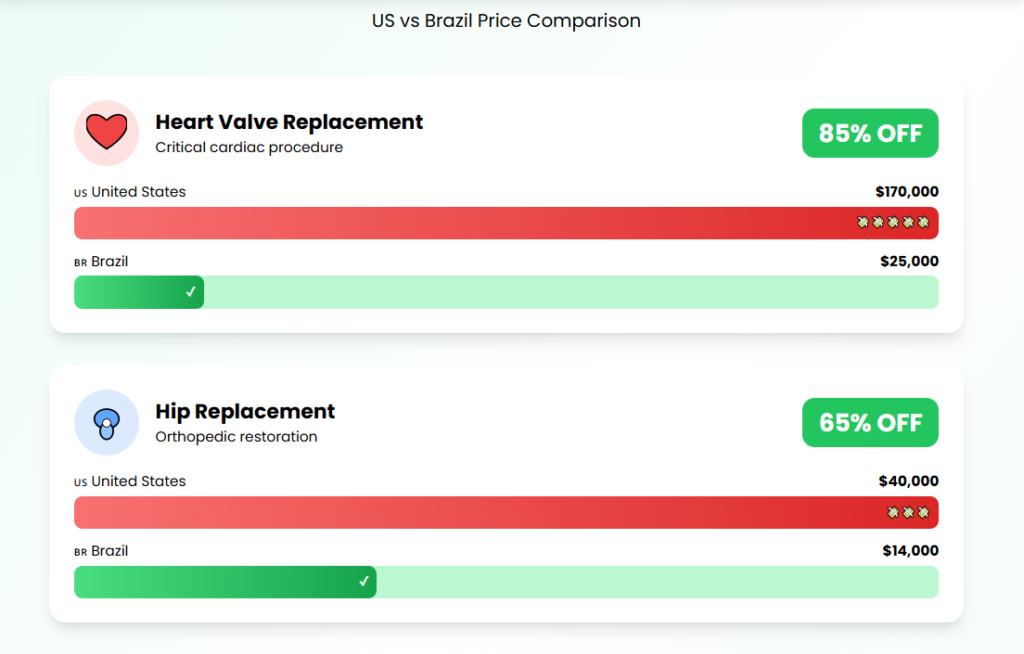Click the BR flag code icon in the Heart Valve card

pos(80,263)
